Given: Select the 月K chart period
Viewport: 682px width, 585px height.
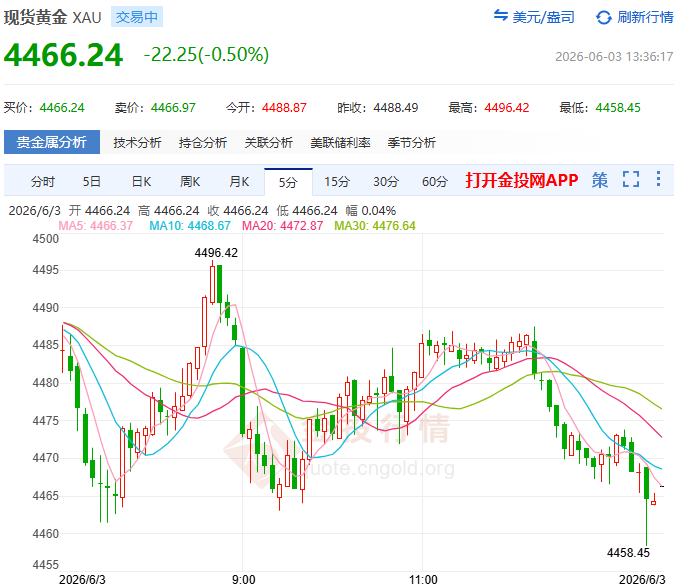Looking at the screenshot, I should click(239, 181).
